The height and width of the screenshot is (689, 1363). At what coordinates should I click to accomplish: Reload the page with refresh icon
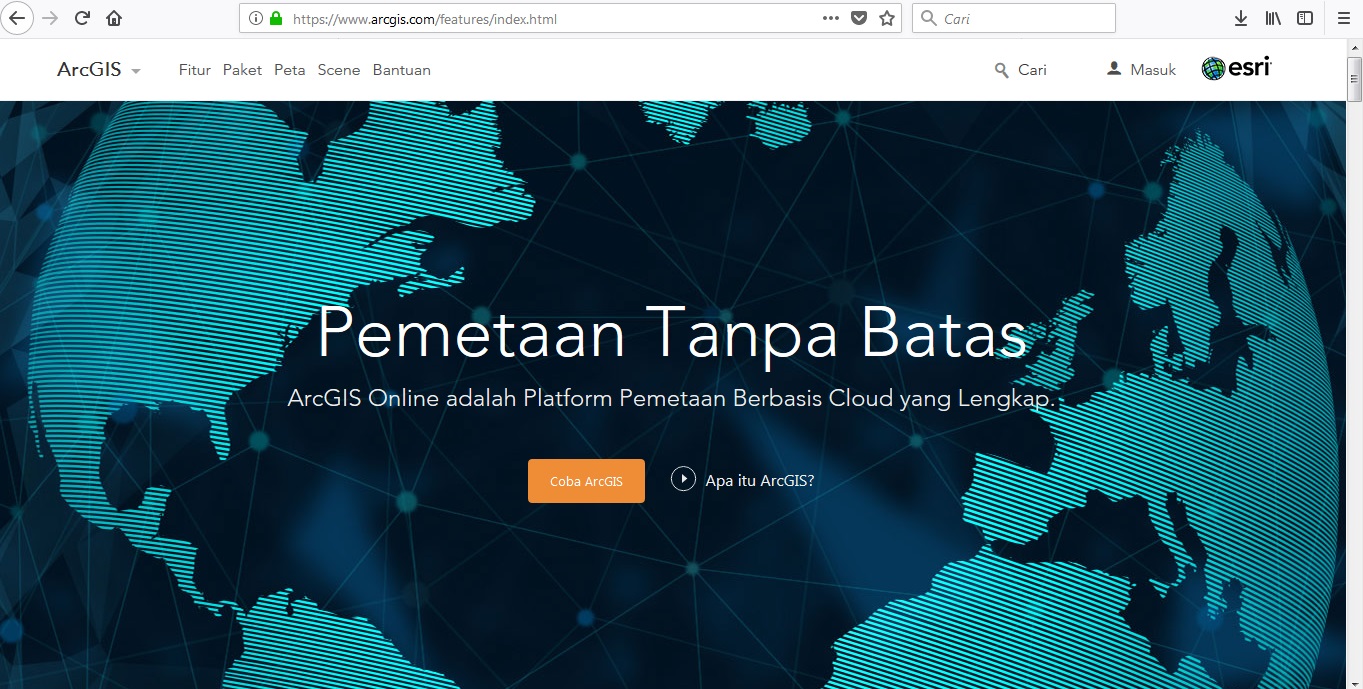82,18
